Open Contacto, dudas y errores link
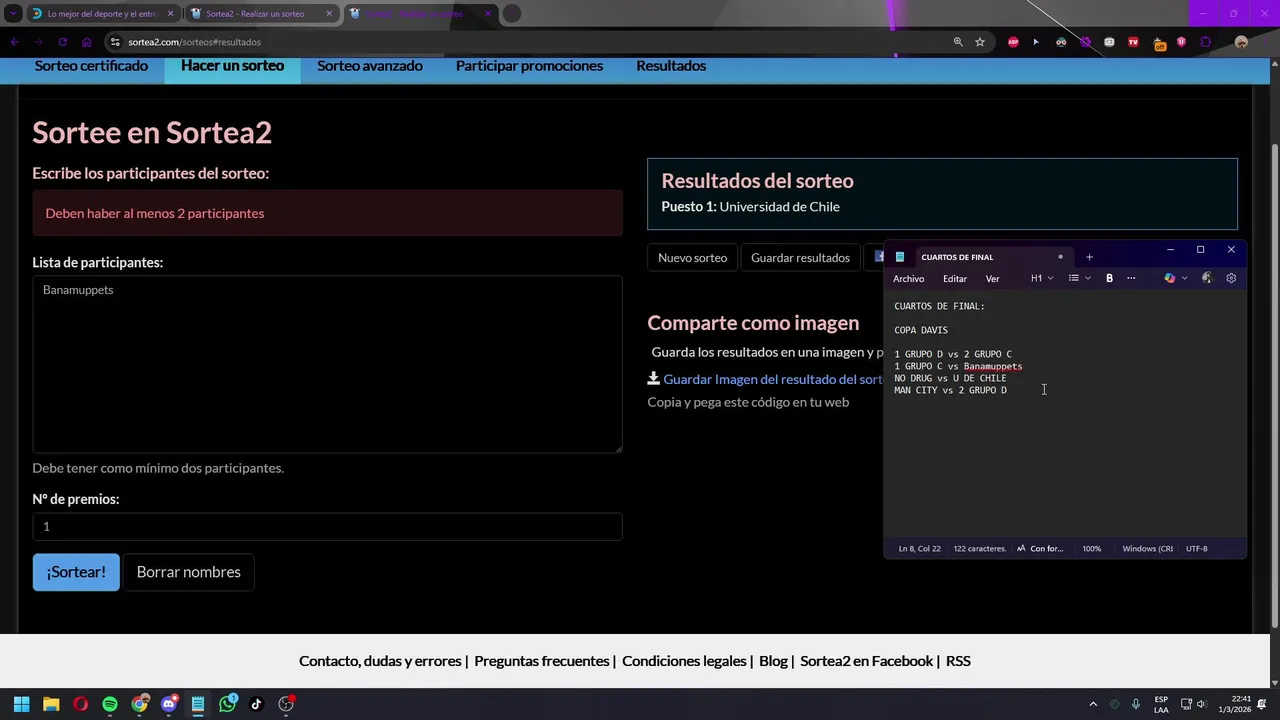The height and width of the screenshot is (720, 1280). click(x=380, y=661)
